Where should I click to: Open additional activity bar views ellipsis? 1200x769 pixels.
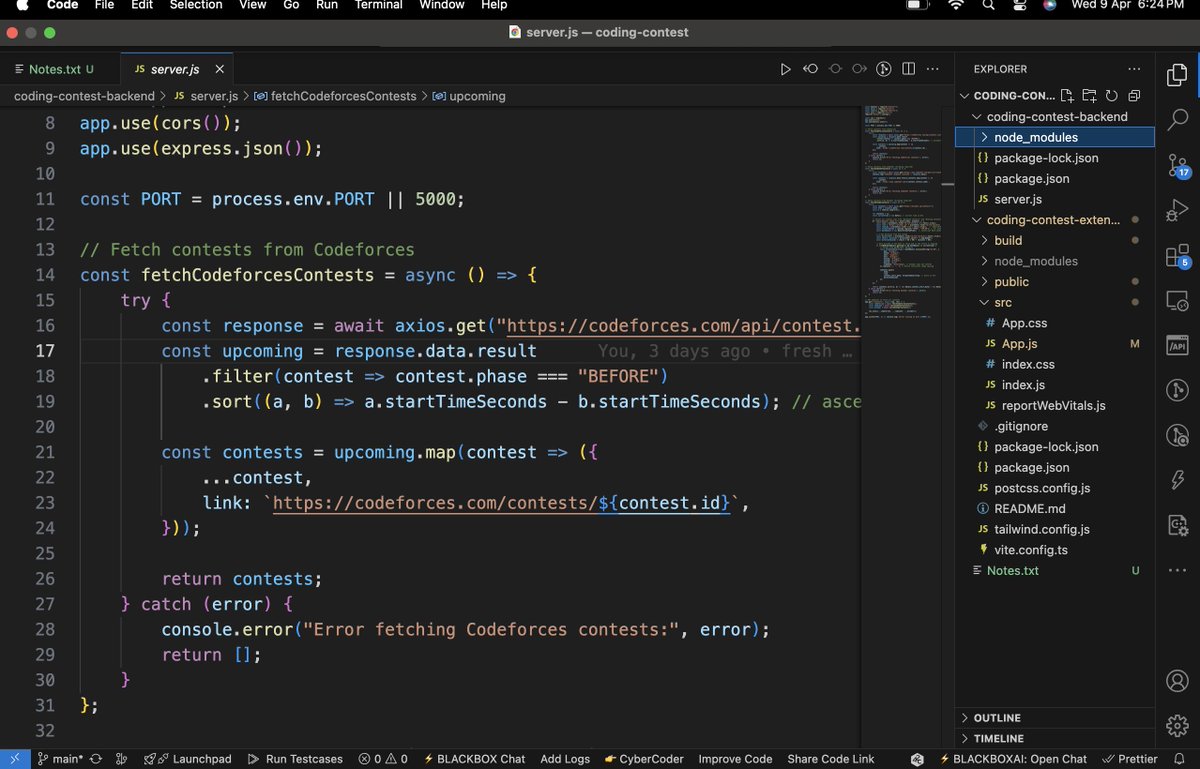pos(1177,570)
